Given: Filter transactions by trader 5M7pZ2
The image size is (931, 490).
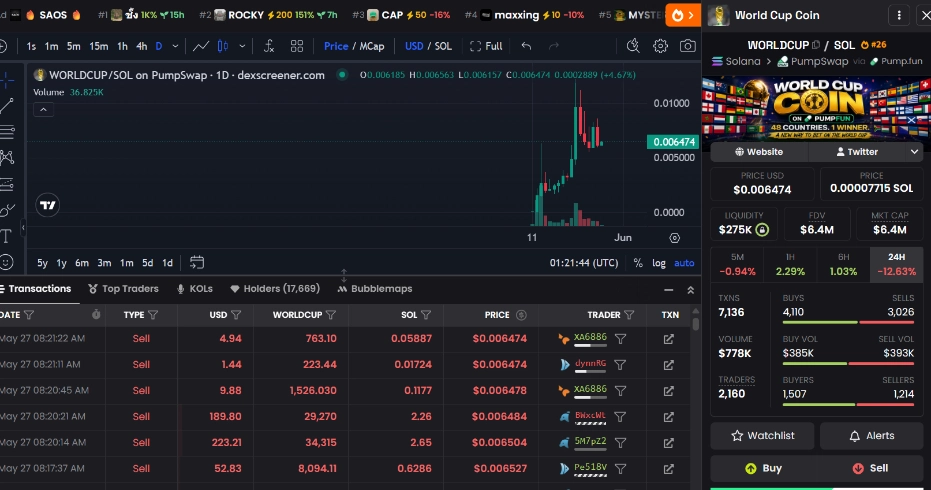Looking at the screenshot, I should pyautogui.click(x=620, y=442).
